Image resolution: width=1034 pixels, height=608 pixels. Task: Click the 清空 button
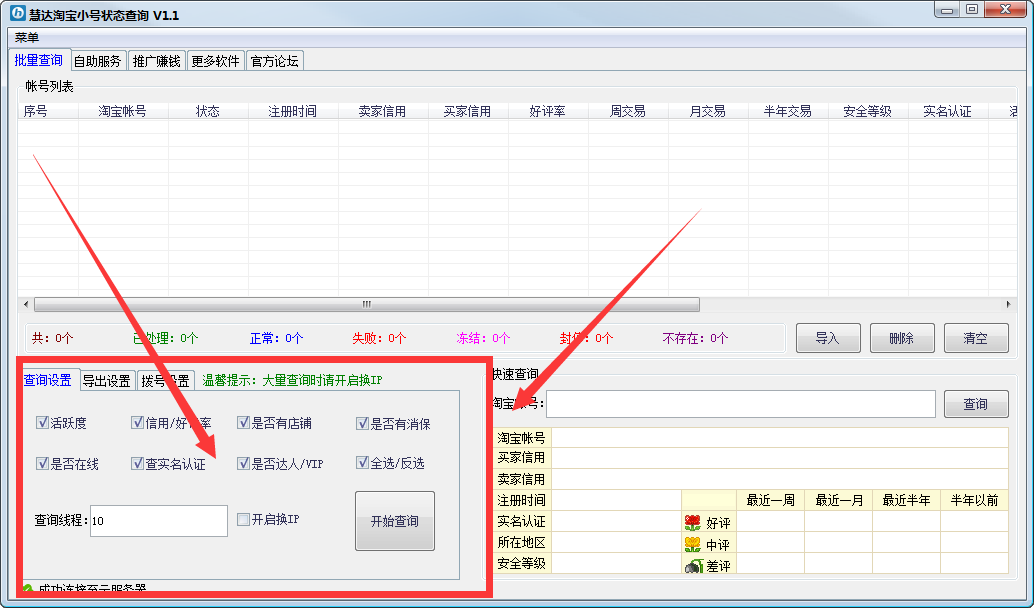[x=975, y=338]
